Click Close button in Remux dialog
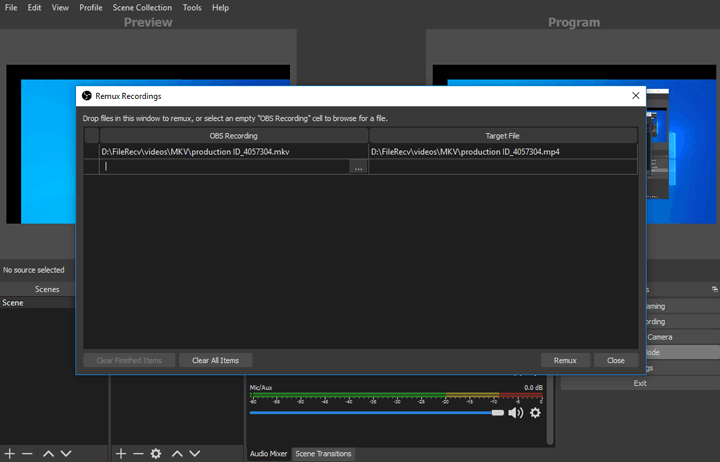720x462 pixels. [x=616, y=361]
